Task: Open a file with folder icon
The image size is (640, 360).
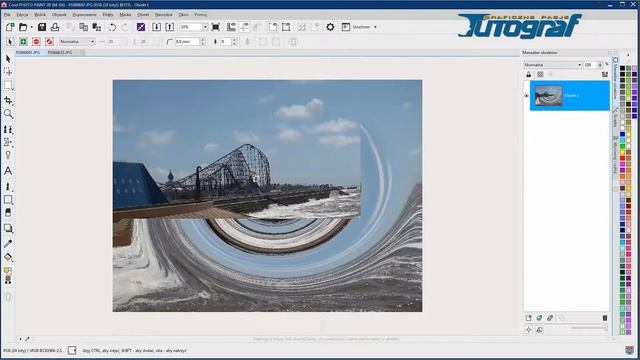Action: (x=23, y=27)
